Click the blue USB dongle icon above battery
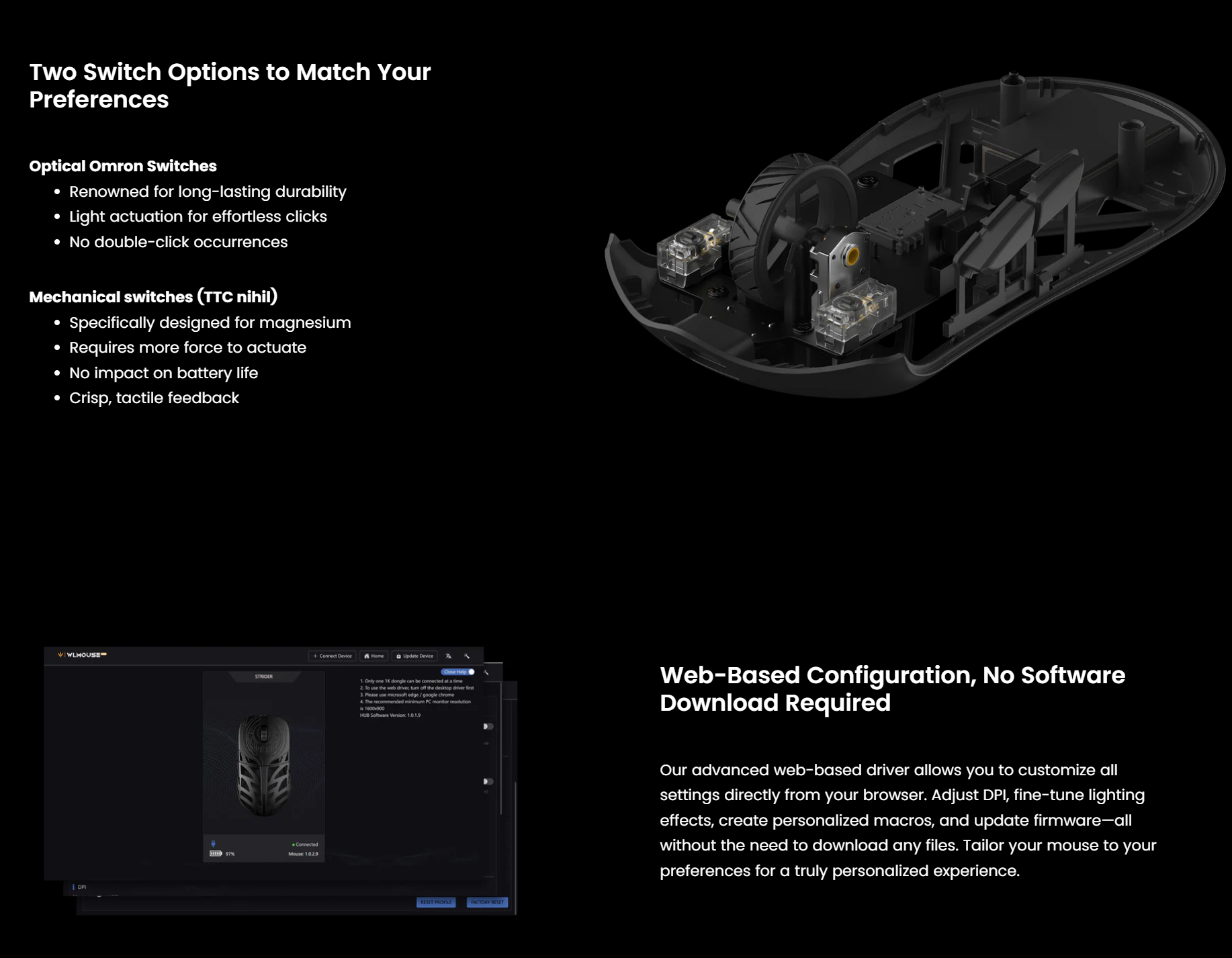The image size is (1232, 958). tap(214, 844)
